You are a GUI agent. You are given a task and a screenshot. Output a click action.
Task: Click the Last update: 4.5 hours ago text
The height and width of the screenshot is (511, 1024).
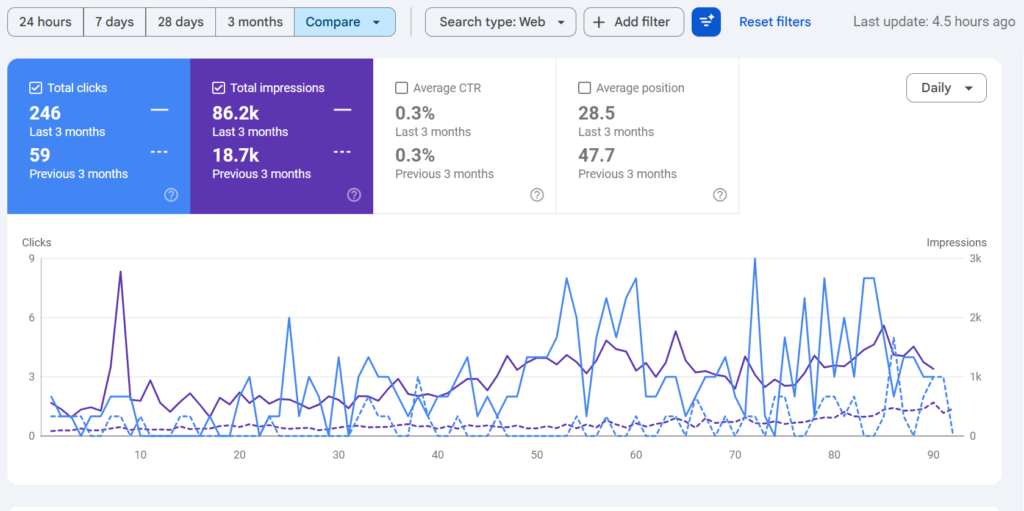[934, 22]
